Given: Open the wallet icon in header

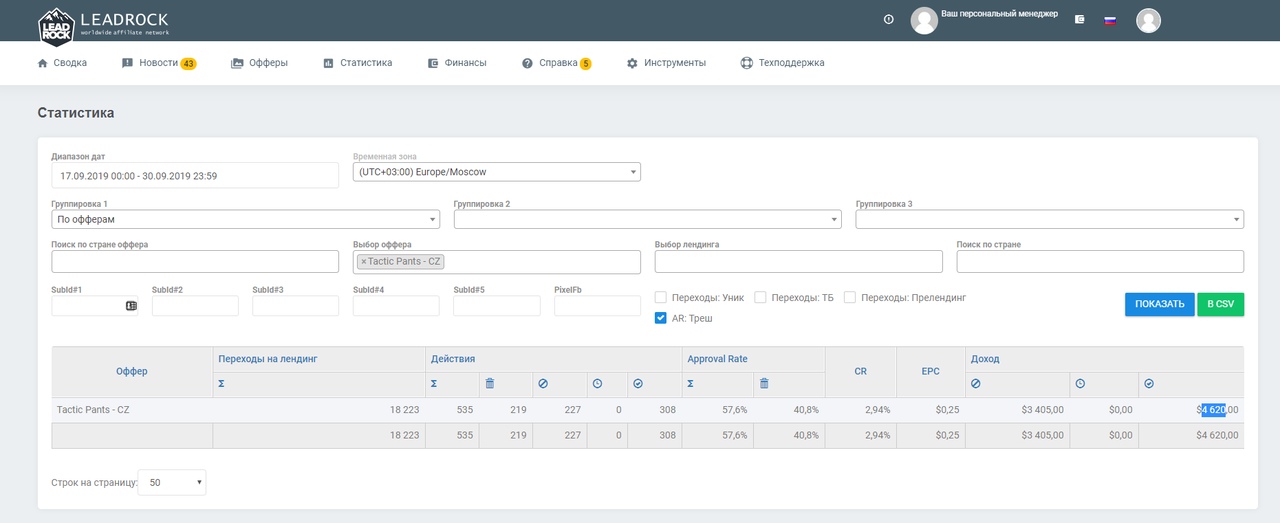Looking at the screenshot, I should 1079,19.
